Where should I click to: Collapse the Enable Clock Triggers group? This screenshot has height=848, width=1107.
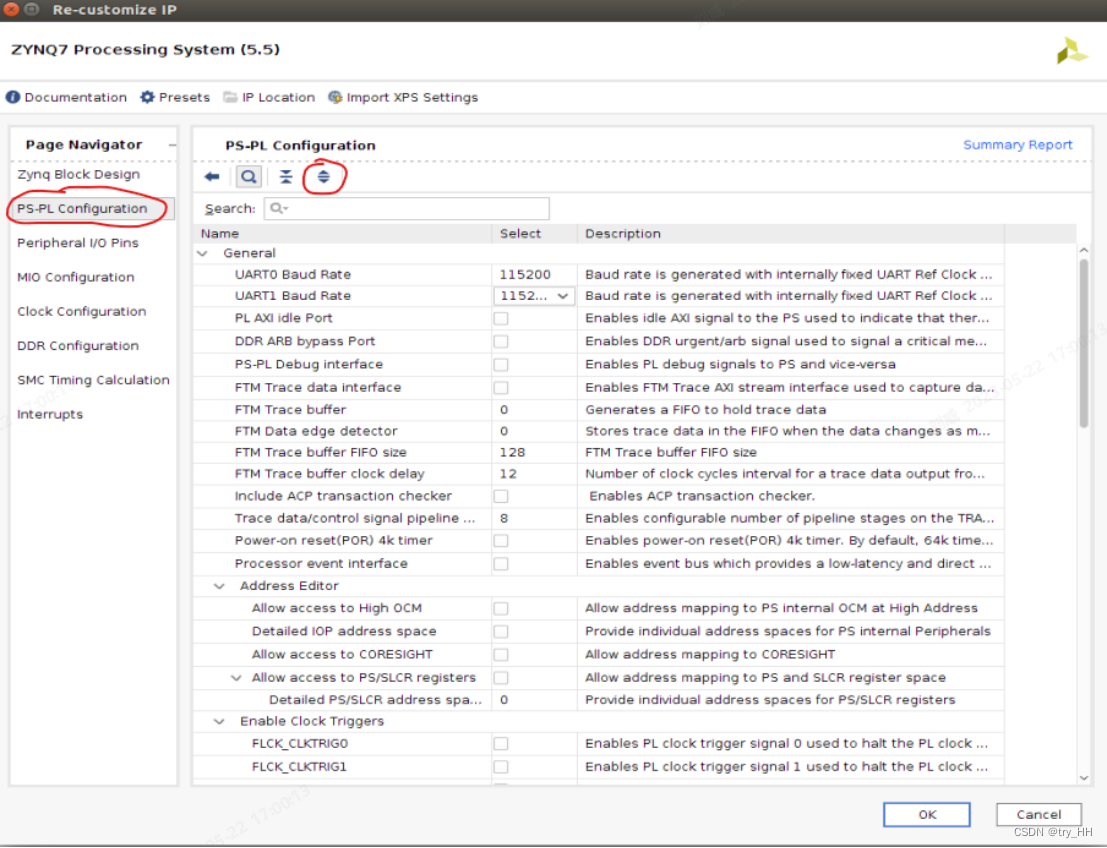click(x=220, y=722)
